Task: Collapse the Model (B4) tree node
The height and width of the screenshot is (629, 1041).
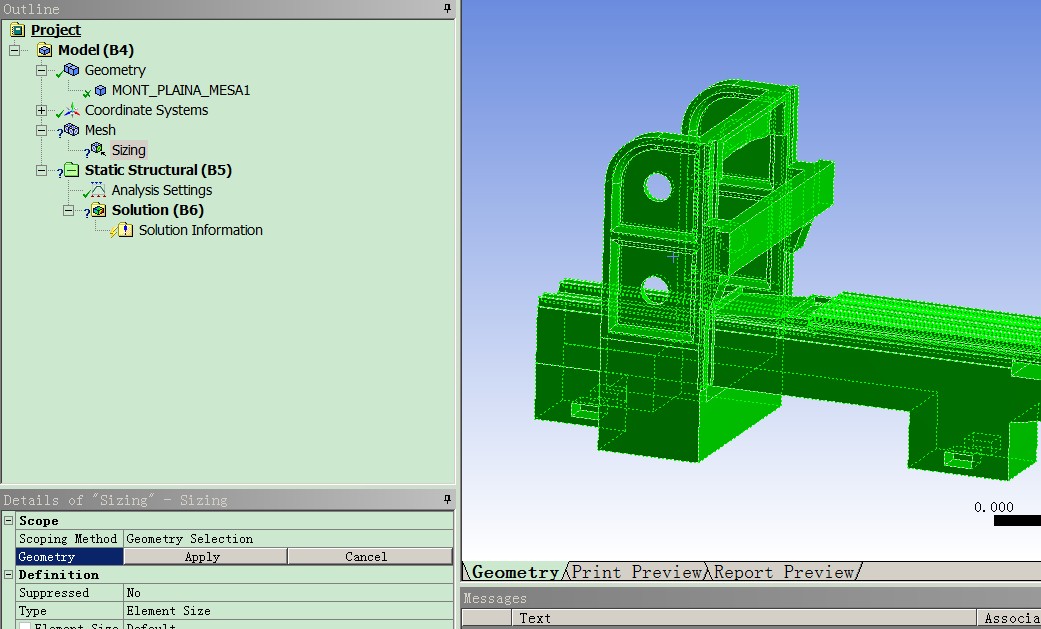Action: point(15,50)
